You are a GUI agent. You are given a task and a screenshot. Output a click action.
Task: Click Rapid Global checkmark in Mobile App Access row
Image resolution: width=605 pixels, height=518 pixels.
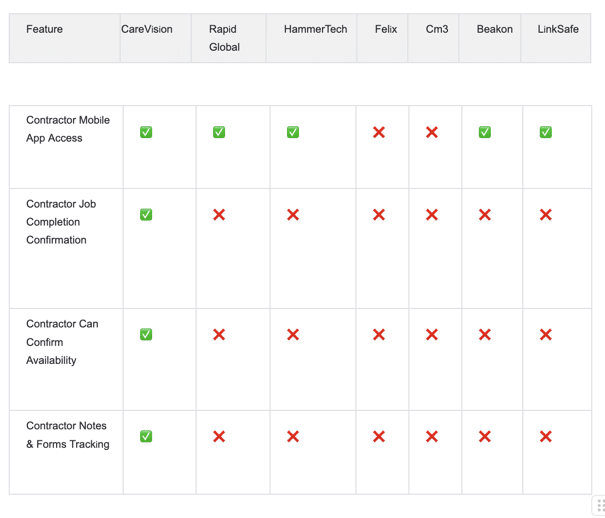(219, 132)
